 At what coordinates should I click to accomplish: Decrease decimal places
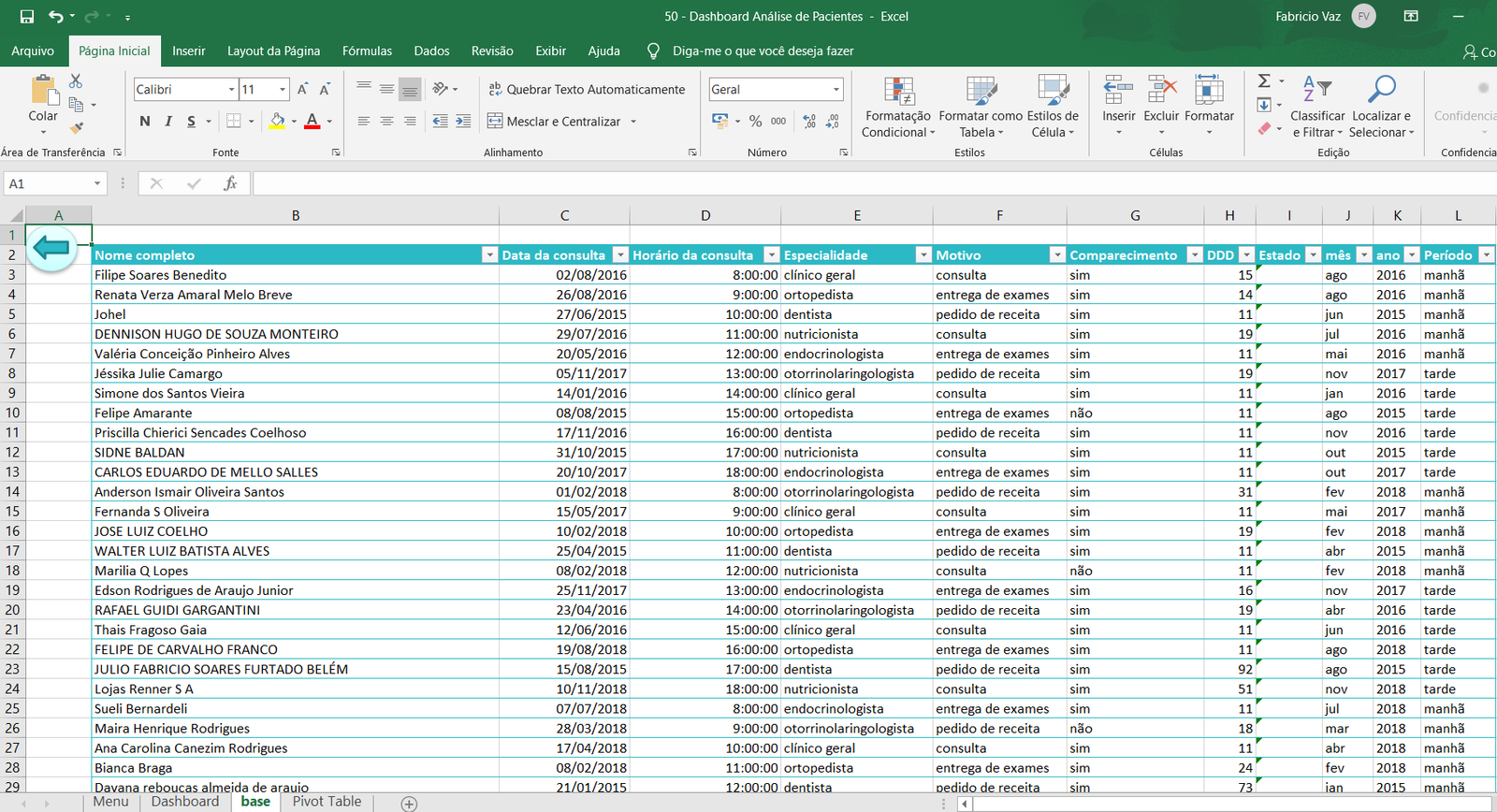[x=832, y=121]
